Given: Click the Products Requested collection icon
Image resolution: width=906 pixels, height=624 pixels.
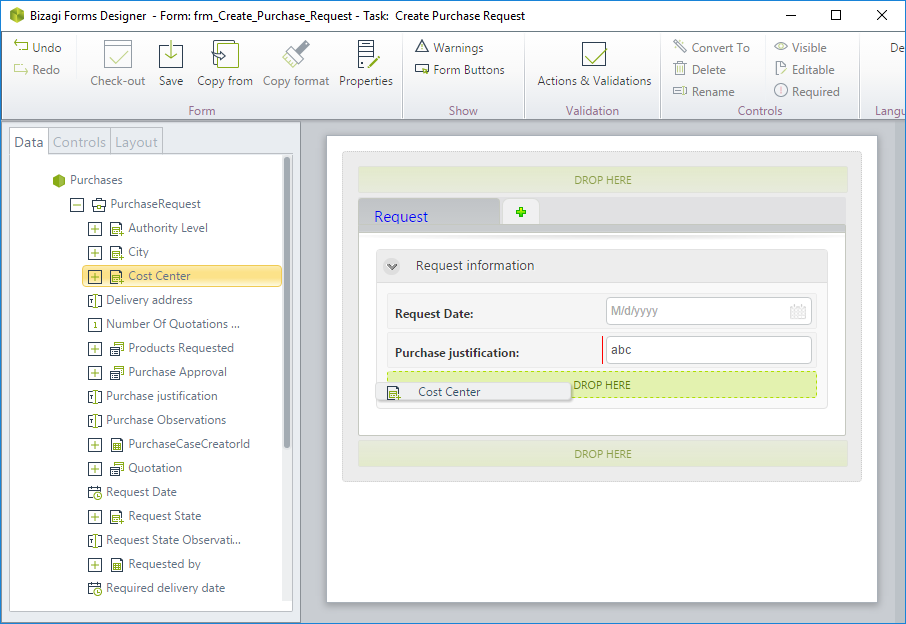Looking at the screenshot, I should tap(117, 348).
